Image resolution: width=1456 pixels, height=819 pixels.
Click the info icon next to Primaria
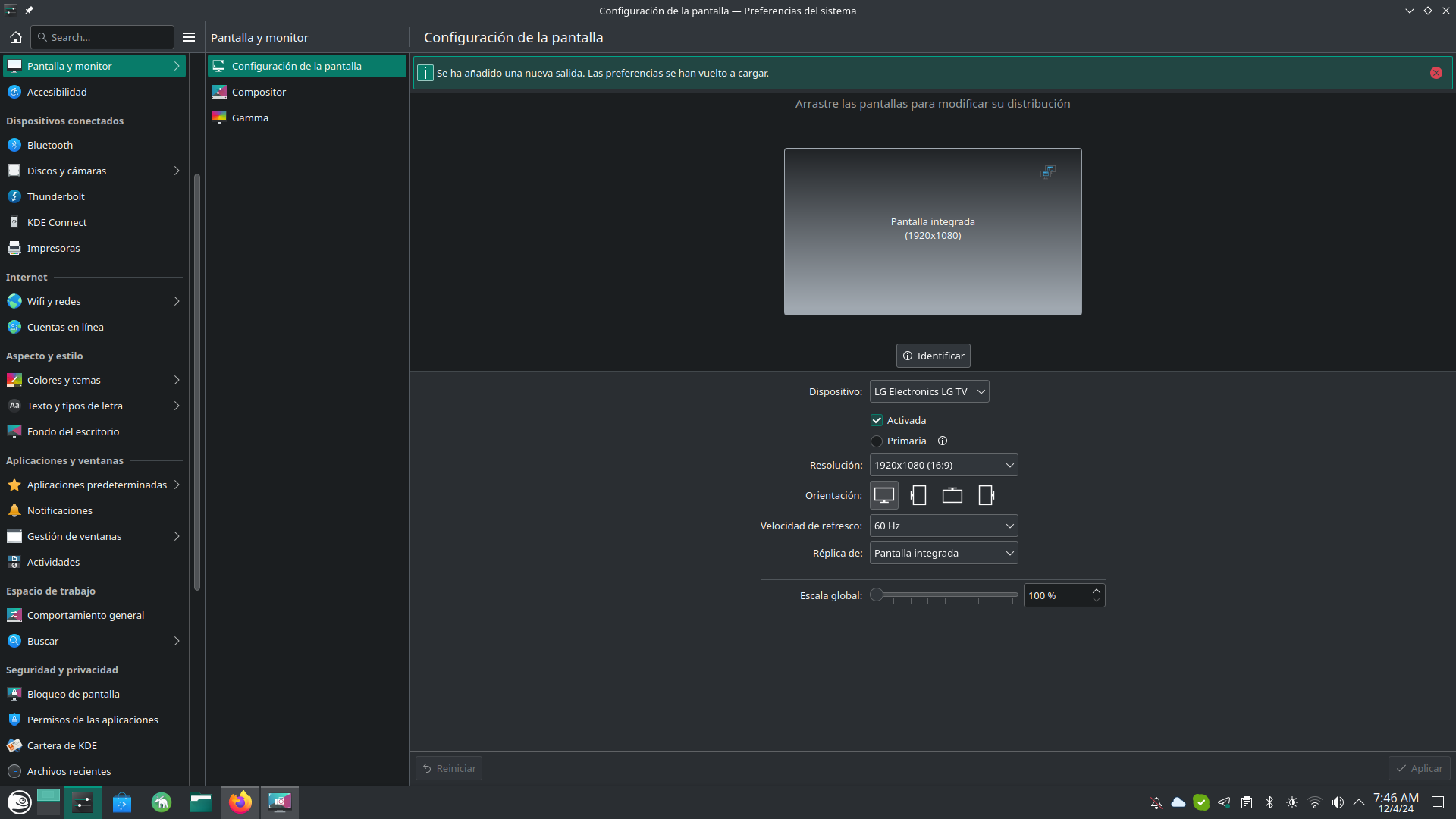point(943,441)
